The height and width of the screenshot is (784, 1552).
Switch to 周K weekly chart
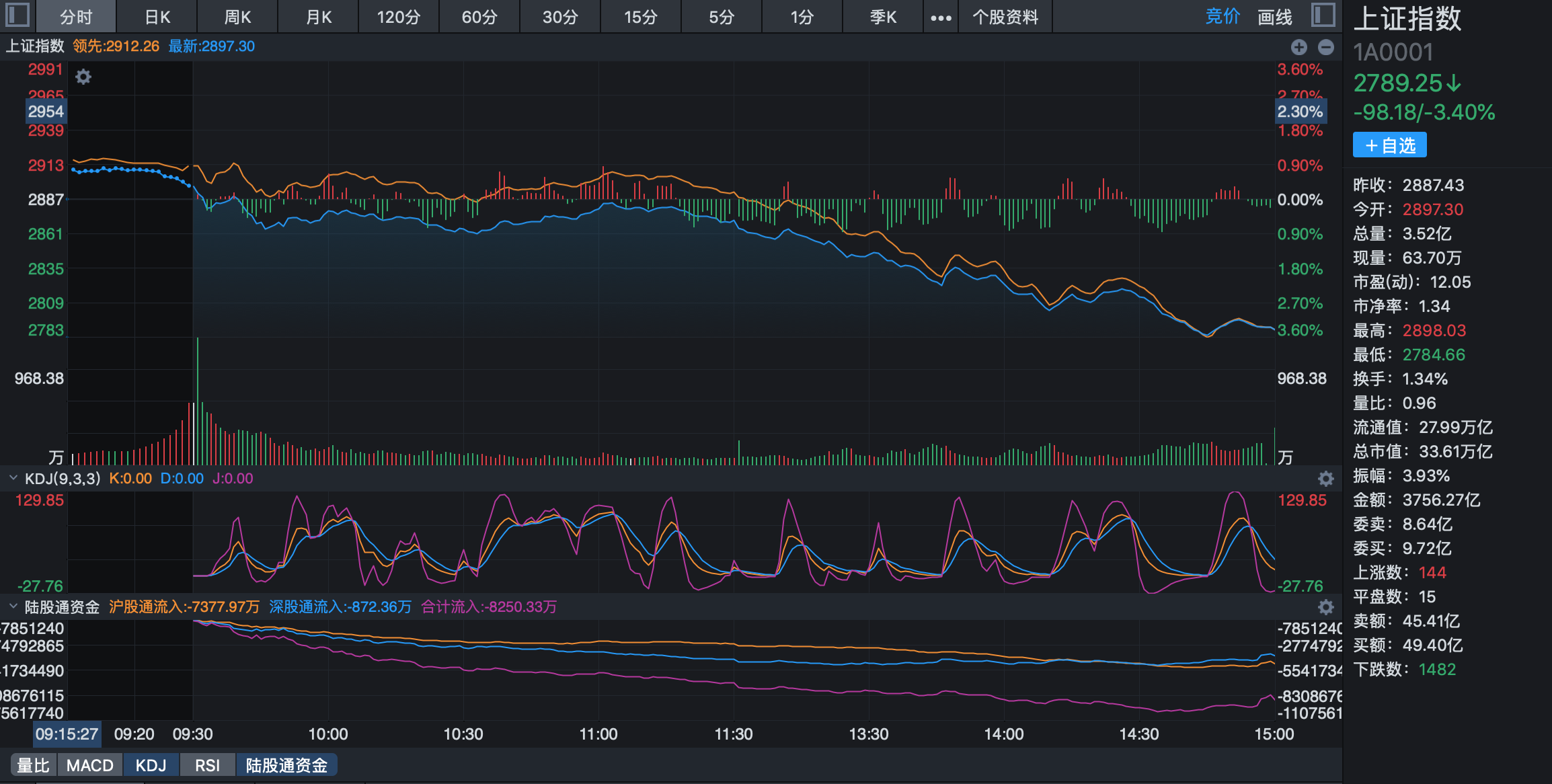[x=237, y=17]
